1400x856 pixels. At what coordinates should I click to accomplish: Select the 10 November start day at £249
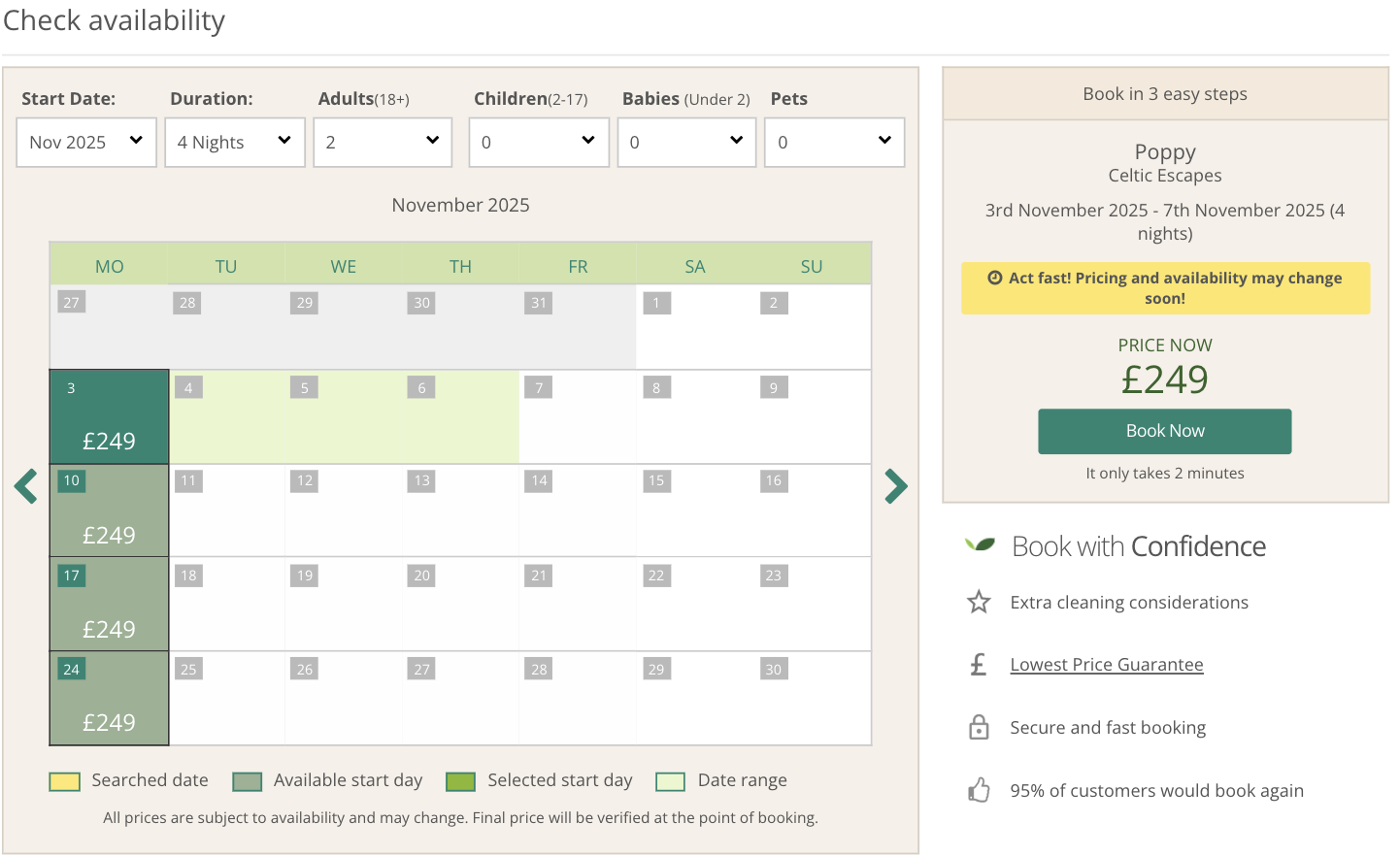pos(110,510)
